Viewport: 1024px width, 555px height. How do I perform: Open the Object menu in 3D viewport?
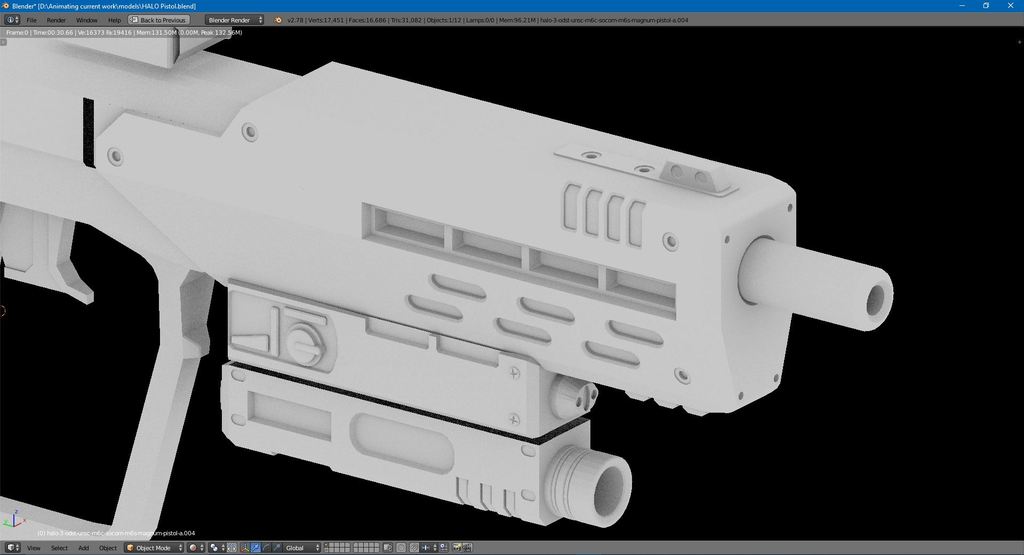pos(108,548)
